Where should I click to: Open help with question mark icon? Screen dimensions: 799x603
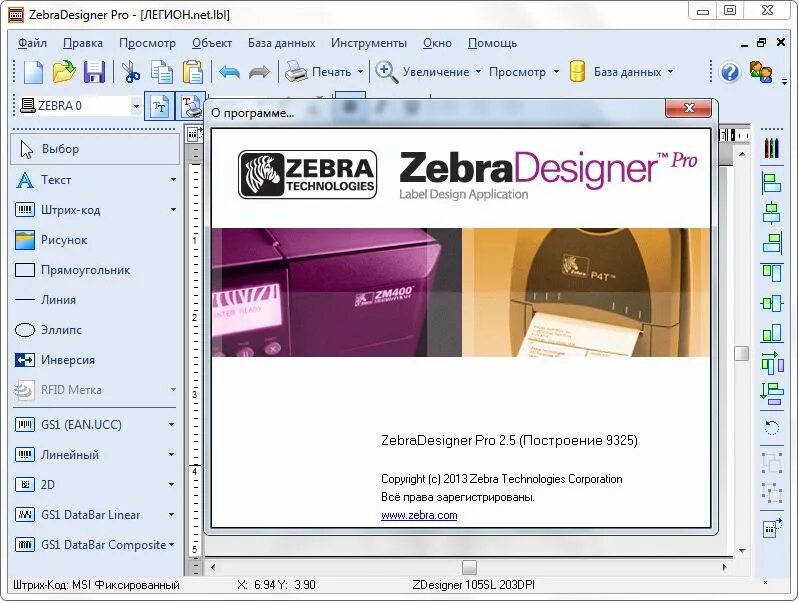(730, 72)
